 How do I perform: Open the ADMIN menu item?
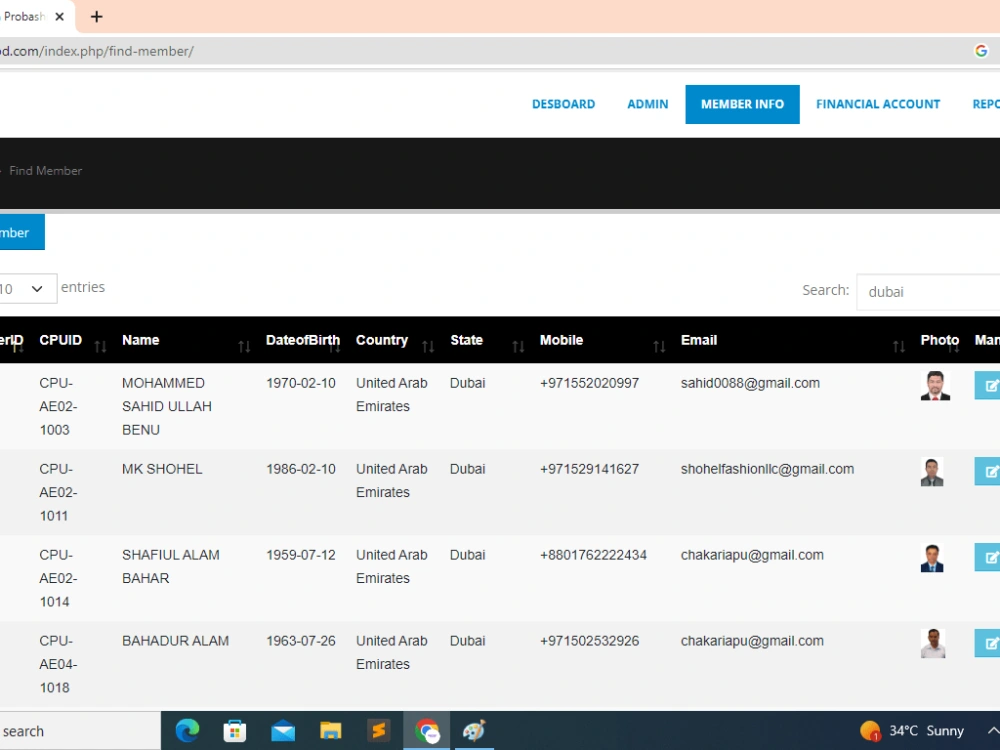[647, 104]
